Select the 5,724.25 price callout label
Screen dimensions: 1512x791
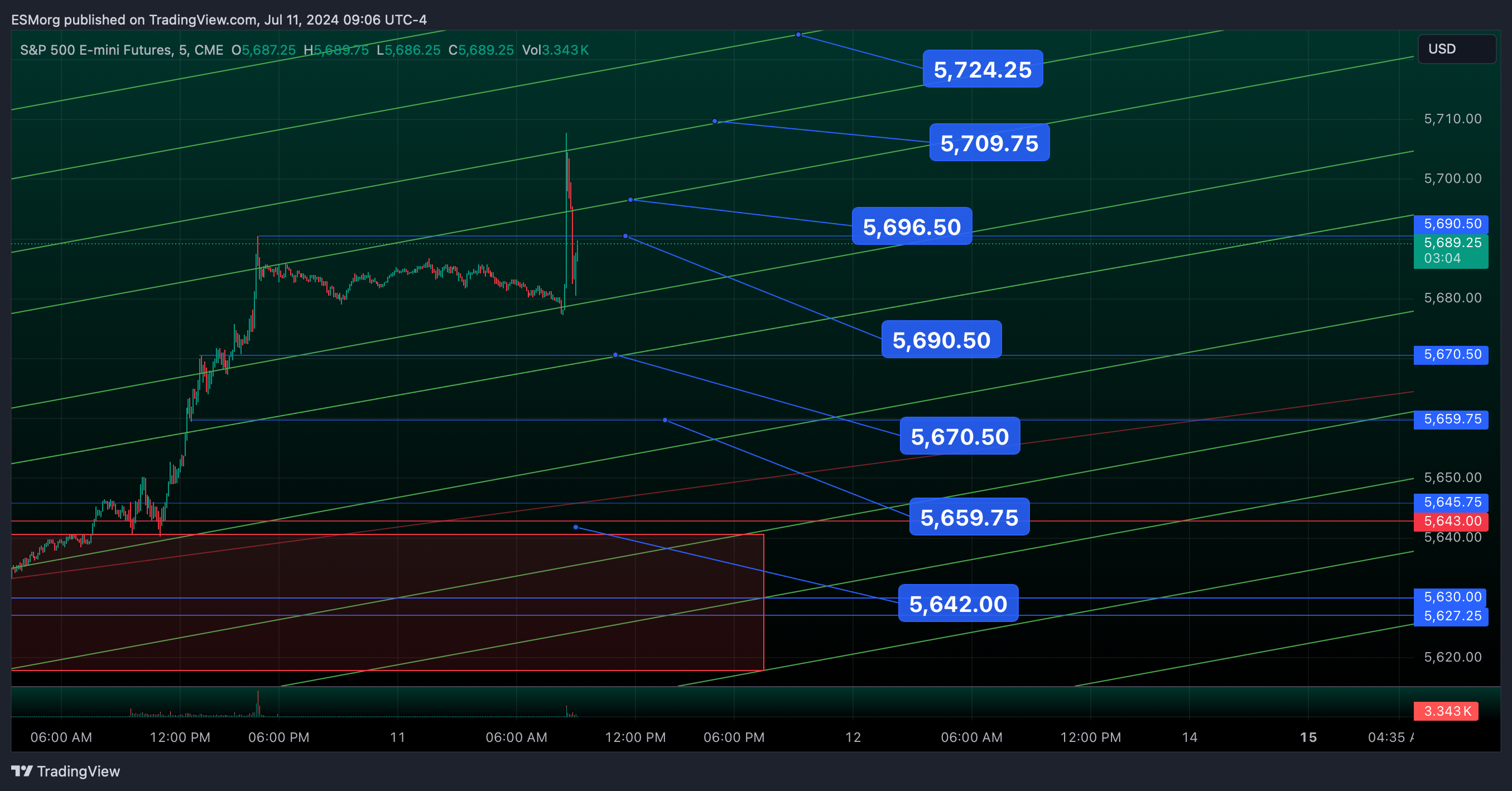coord(983,69)
